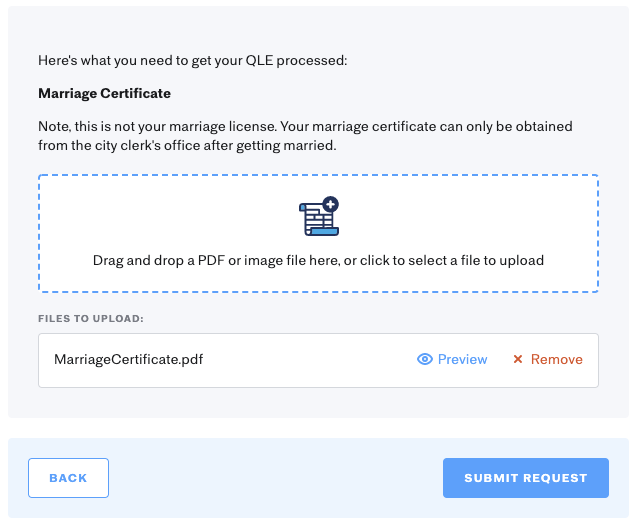Screen dimensions: 636x524
Task: Remove MarriageCertificate.pdf from upload list
Action: click(556, 360)
